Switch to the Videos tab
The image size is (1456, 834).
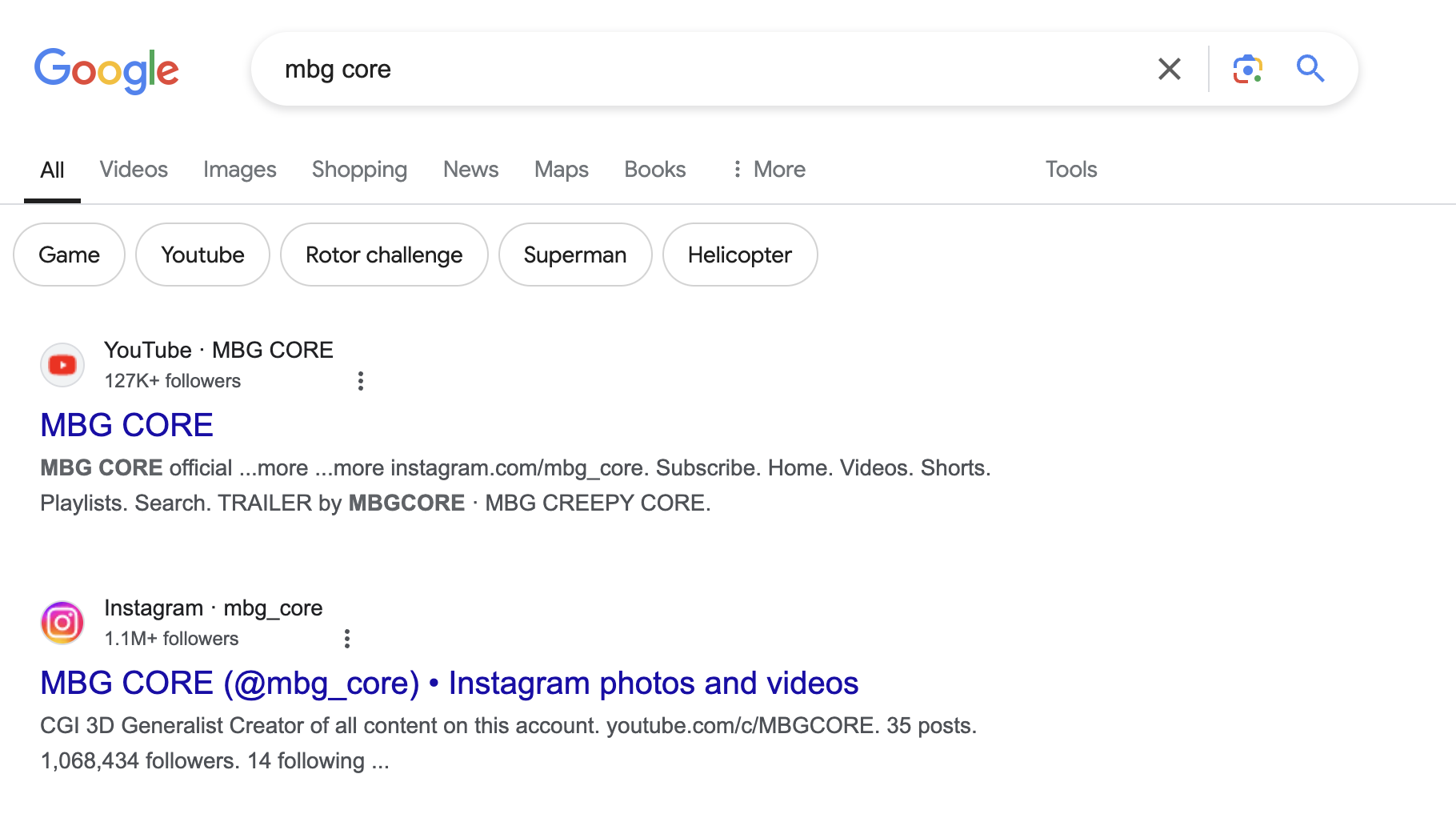click(134, 170)
